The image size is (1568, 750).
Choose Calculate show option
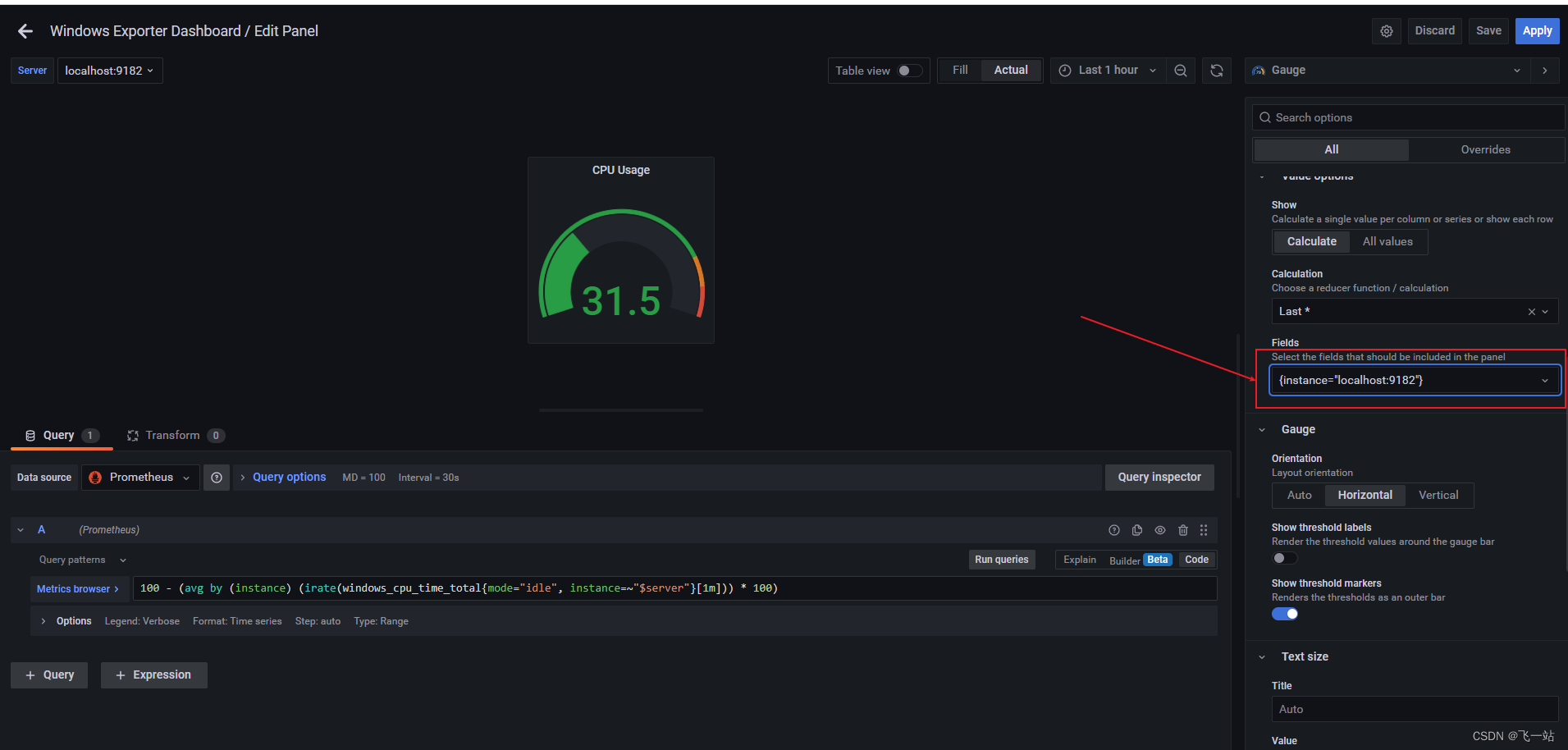coord(1311,242)
